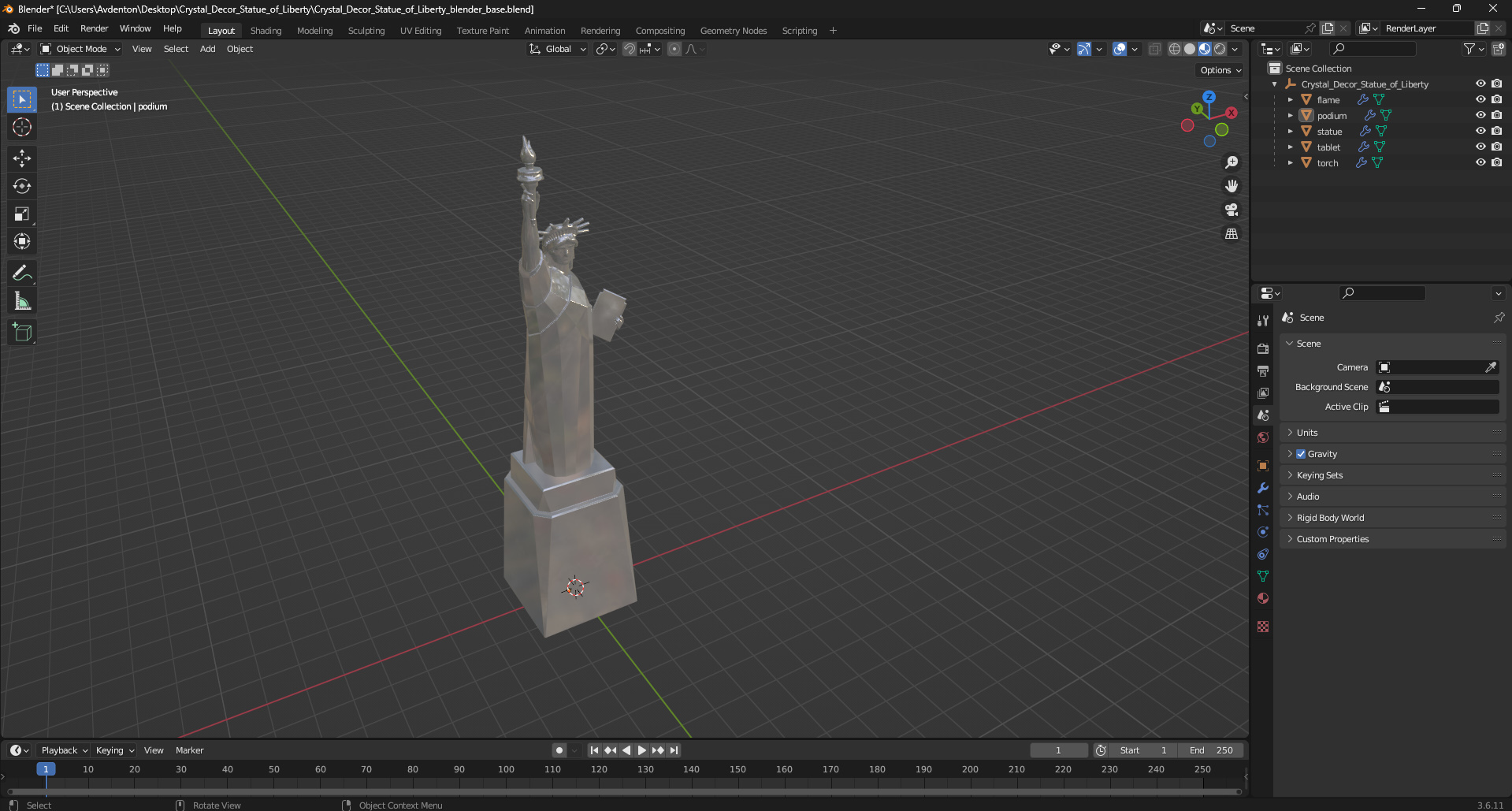Select the Scale tool
Image resolution: width=1512 pixels, height=811 pixels.
pyautogui.click(x=22, y=214)
